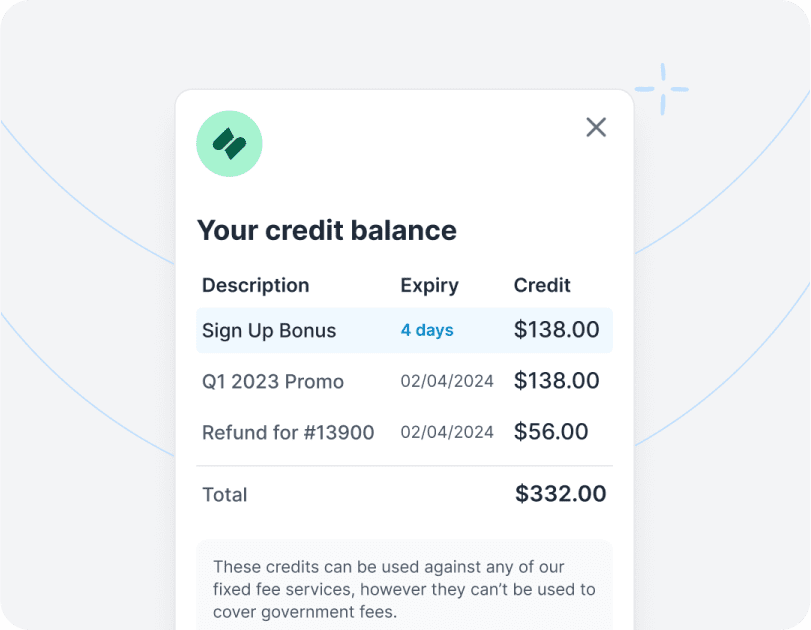Select the highlighted Sign Up Bonus row
This screenshot has width=811, height=630.
tap(404, 330)
